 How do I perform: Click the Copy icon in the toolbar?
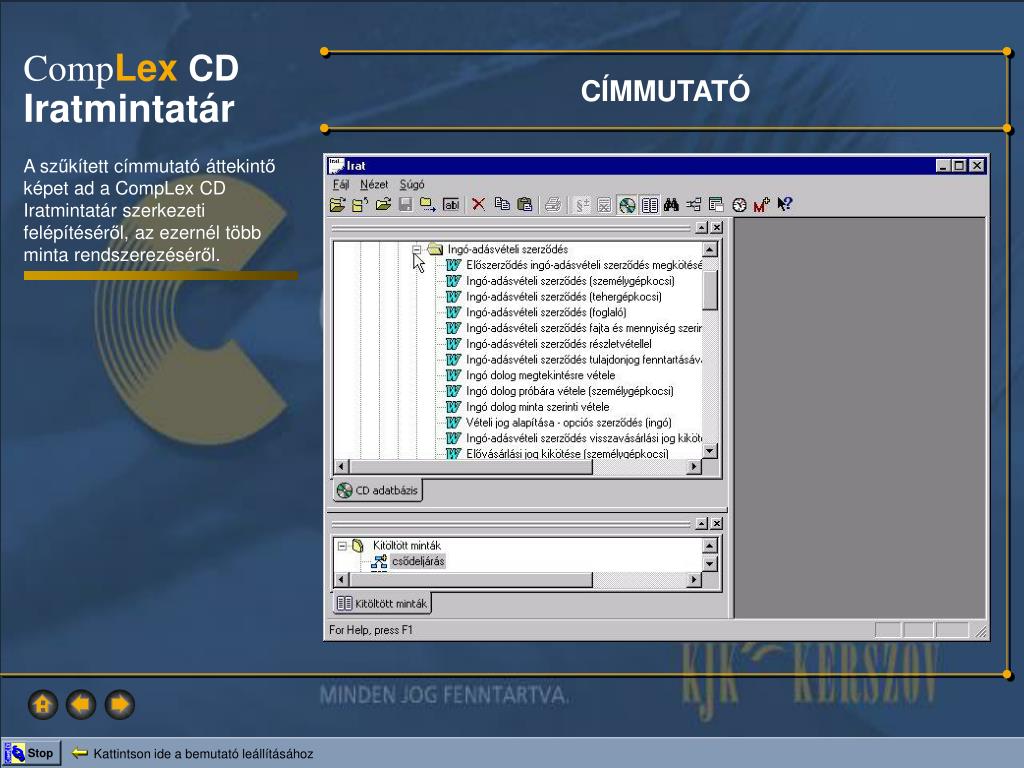point(502,205)
